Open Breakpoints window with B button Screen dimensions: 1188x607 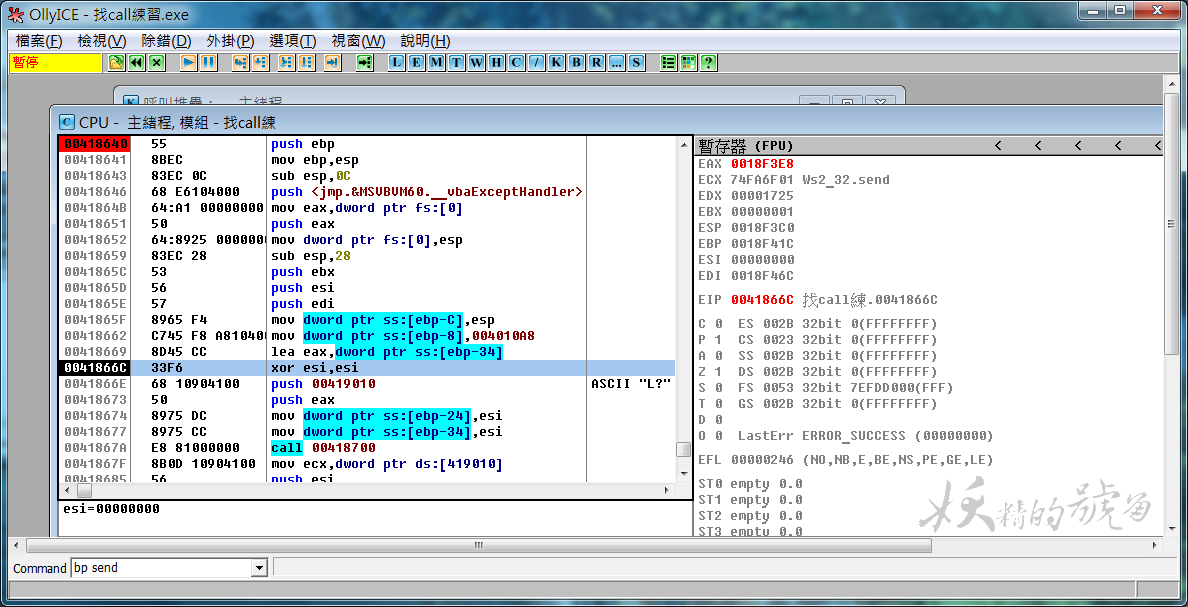[x=576, y=62]
